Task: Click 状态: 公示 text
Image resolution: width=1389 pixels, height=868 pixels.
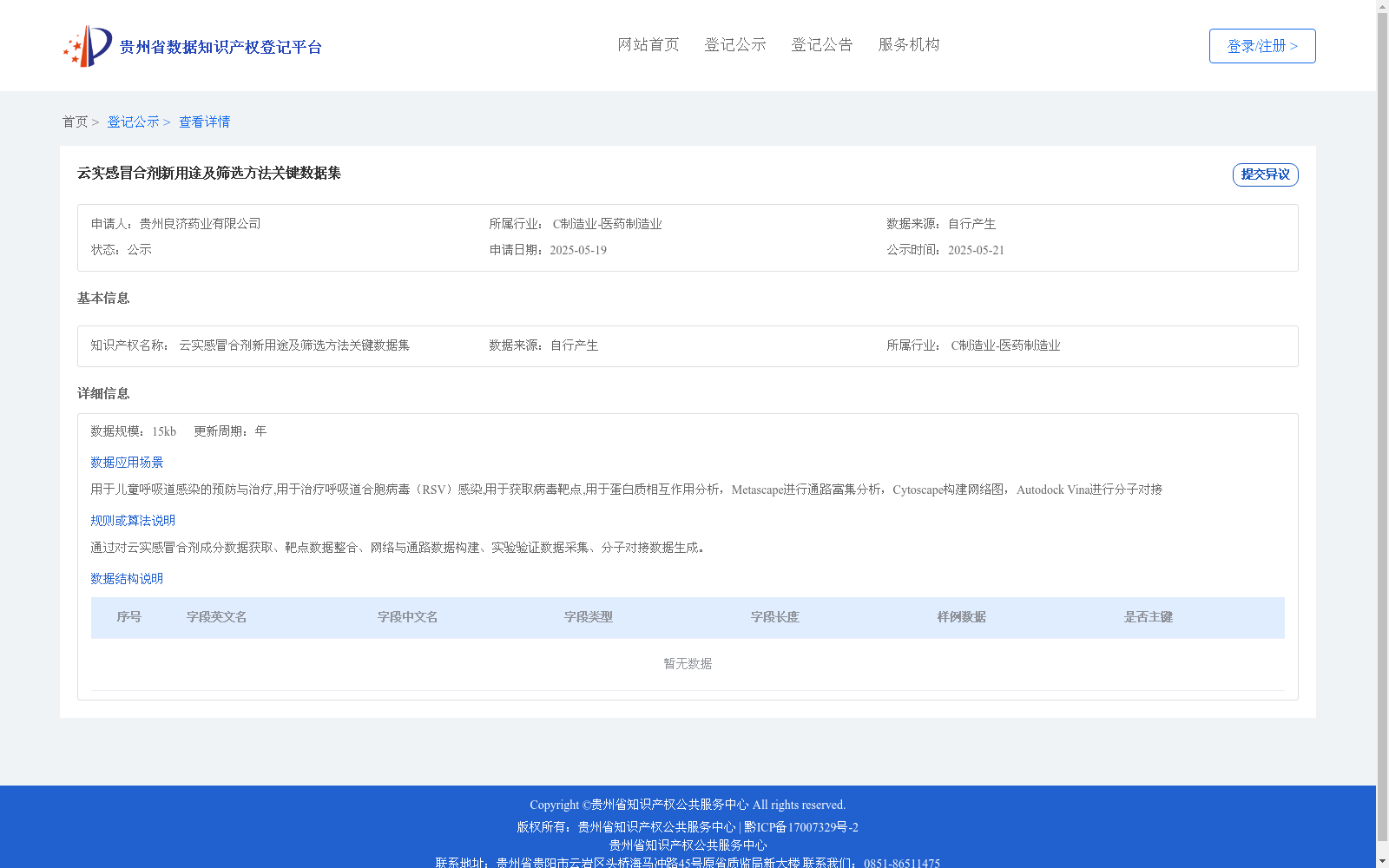Action: tap(122, 250)
